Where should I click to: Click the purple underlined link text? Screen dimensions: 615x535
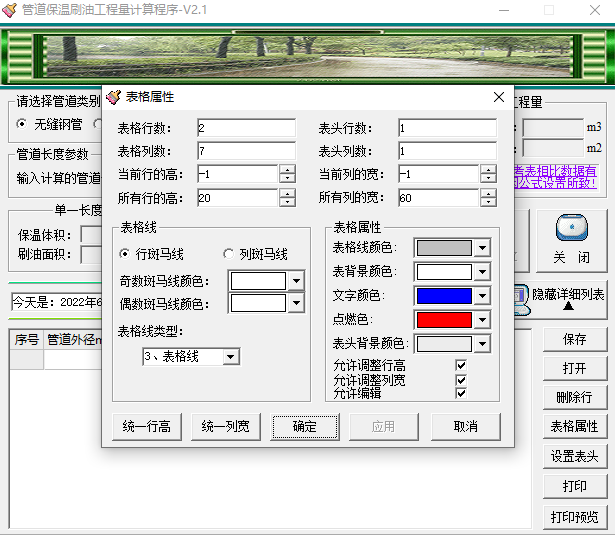click(x=555, y=177)
